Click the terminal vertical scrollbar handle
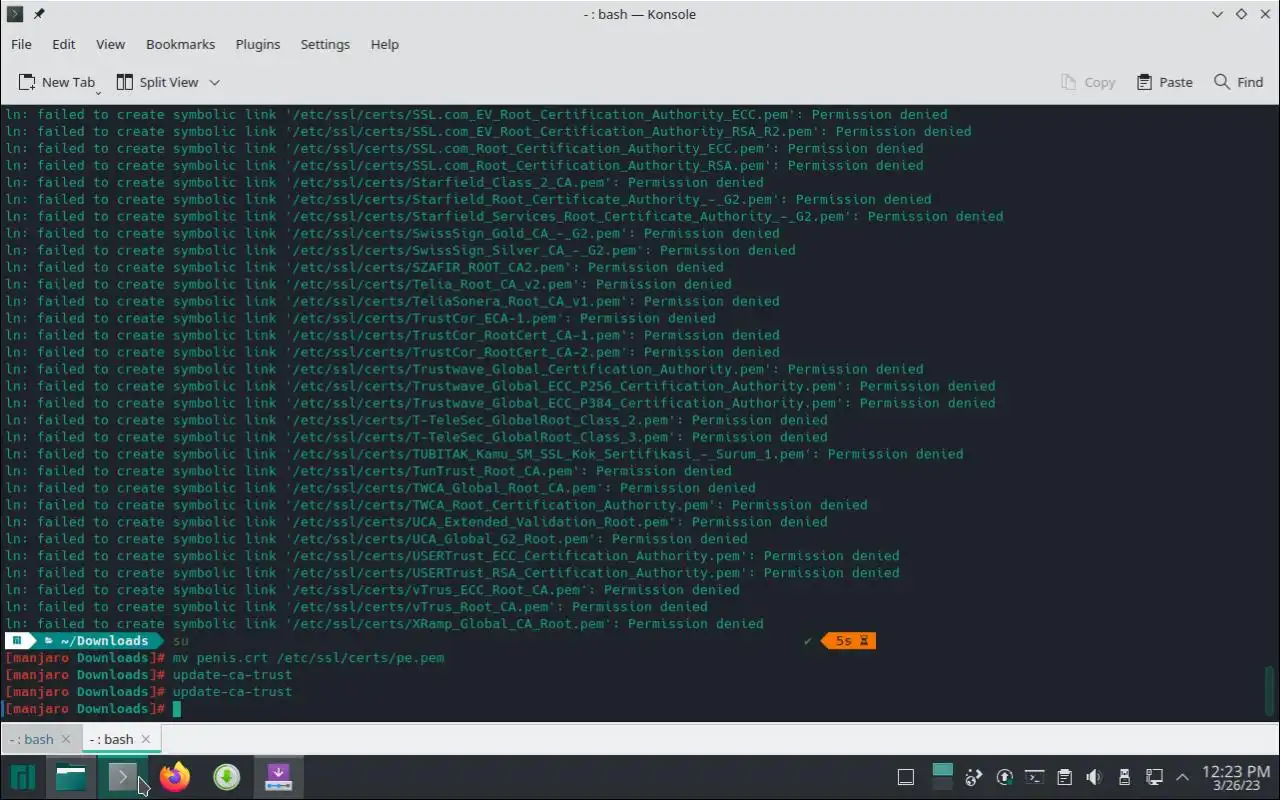 1271,690
